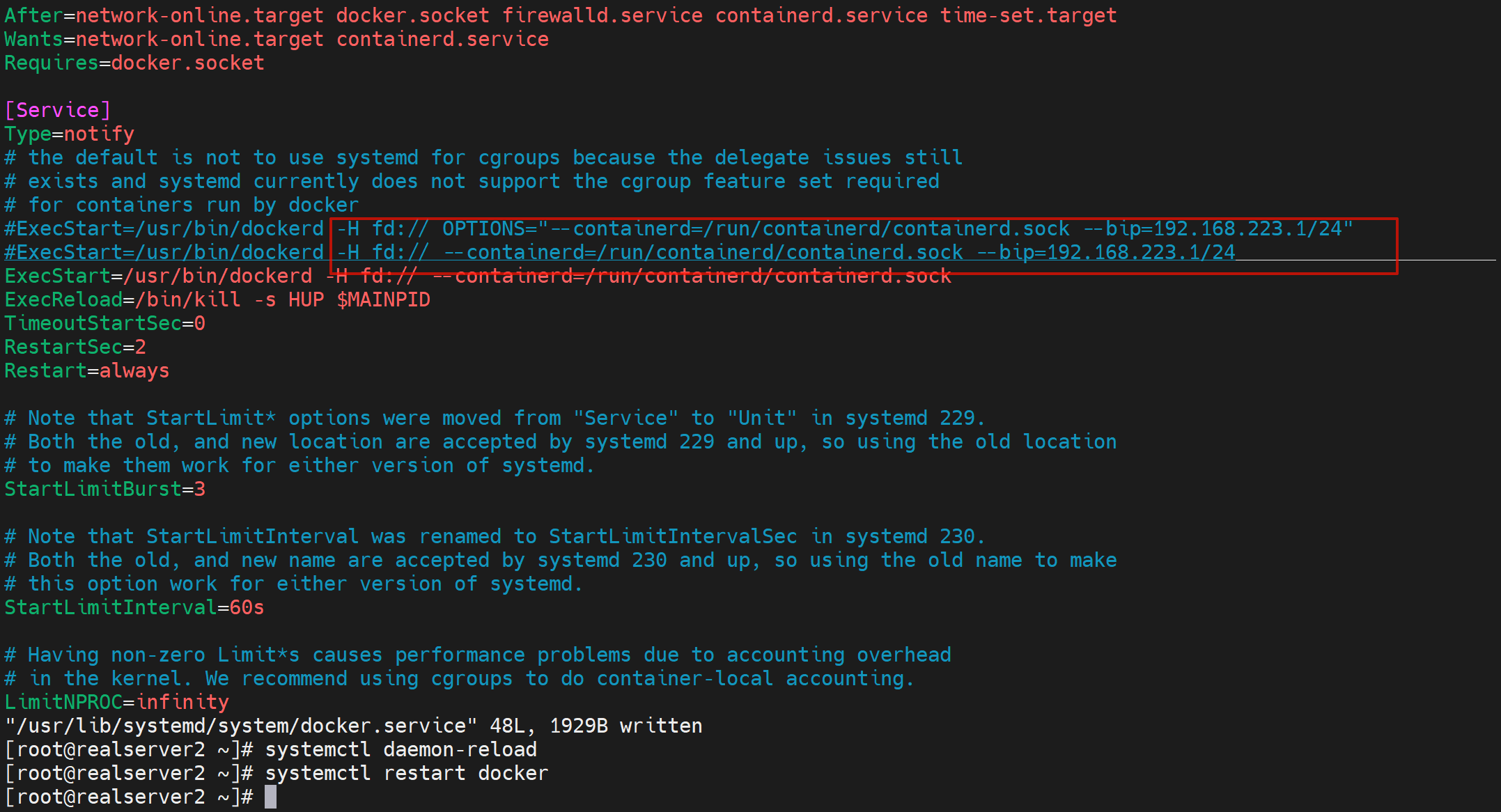Click the [Service] section header
Viewport: 1501px width, 812px height.
[57, 110]
